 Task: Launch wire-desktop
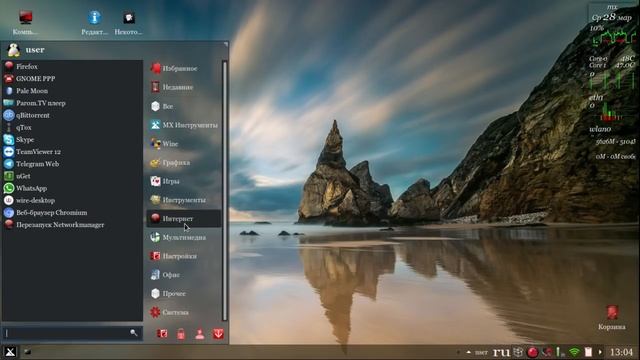[72, 200]
